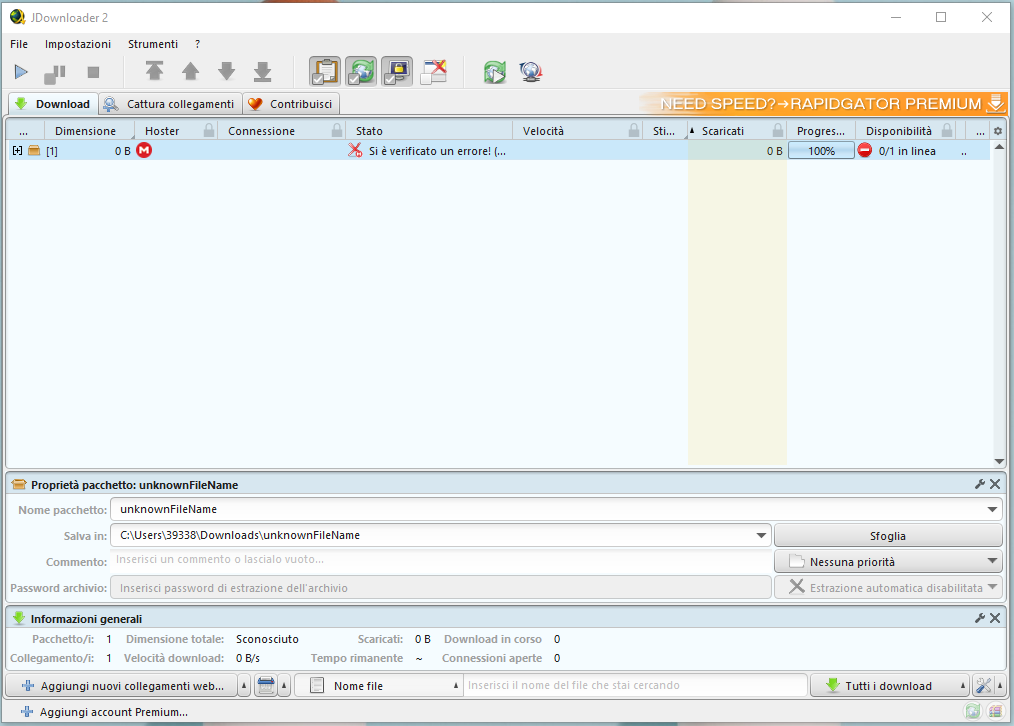Open Salva in path dropdown

761,535
